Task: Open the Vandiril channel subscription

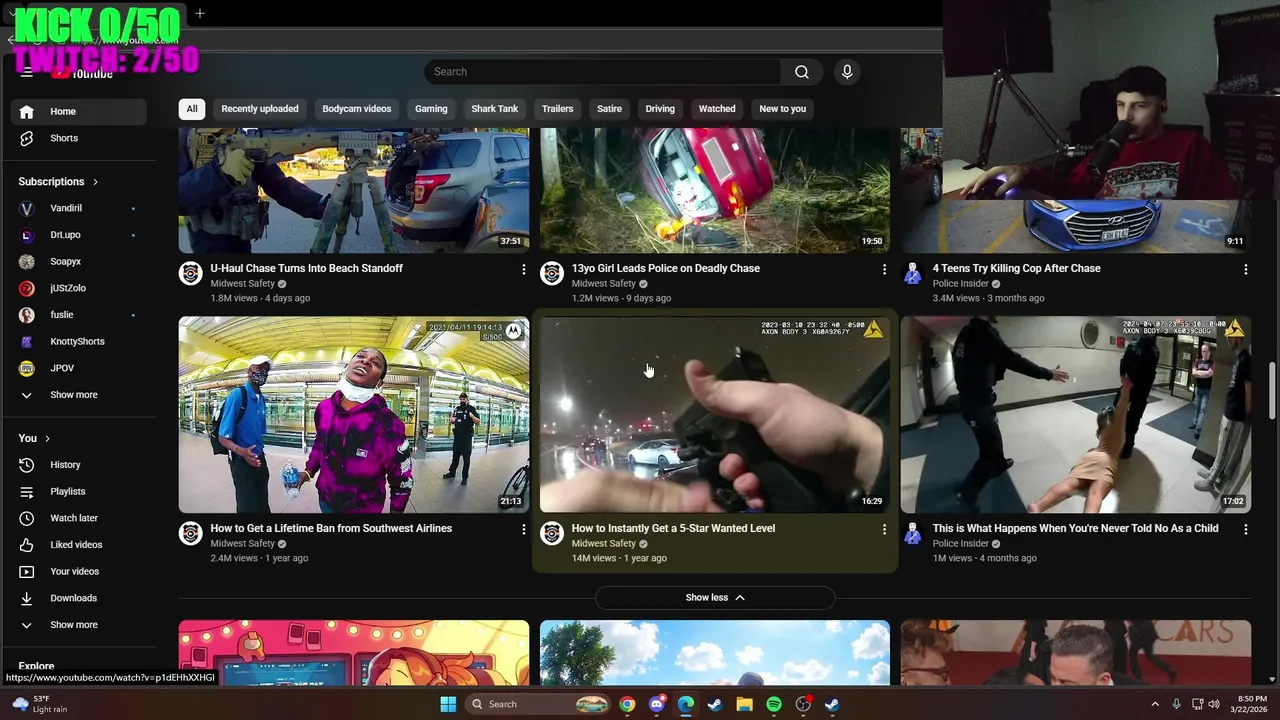Action: (78, 208)
